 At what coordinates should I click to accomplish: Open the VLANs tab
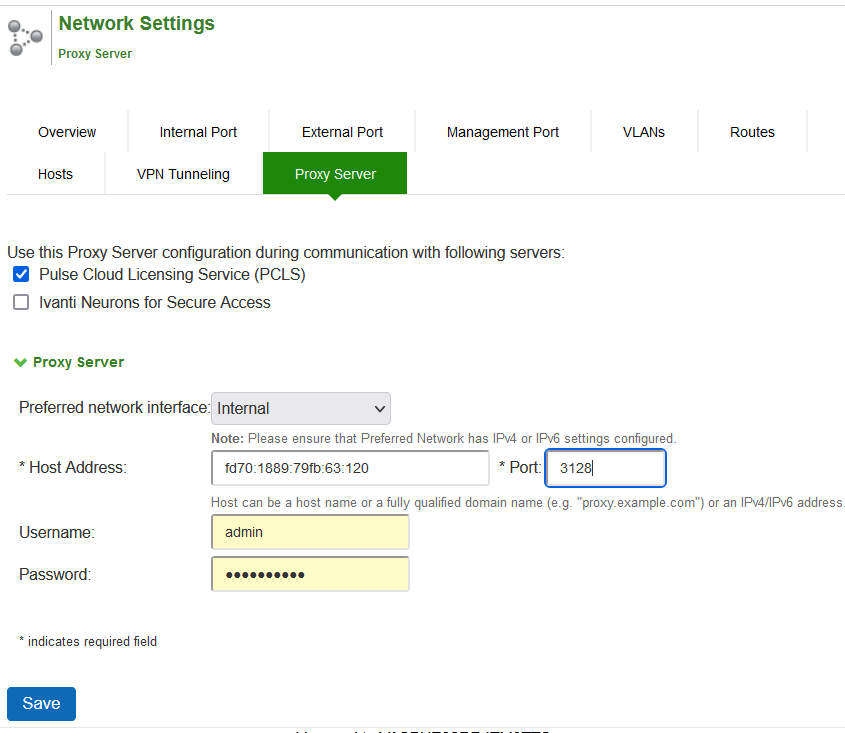(644, 132)
